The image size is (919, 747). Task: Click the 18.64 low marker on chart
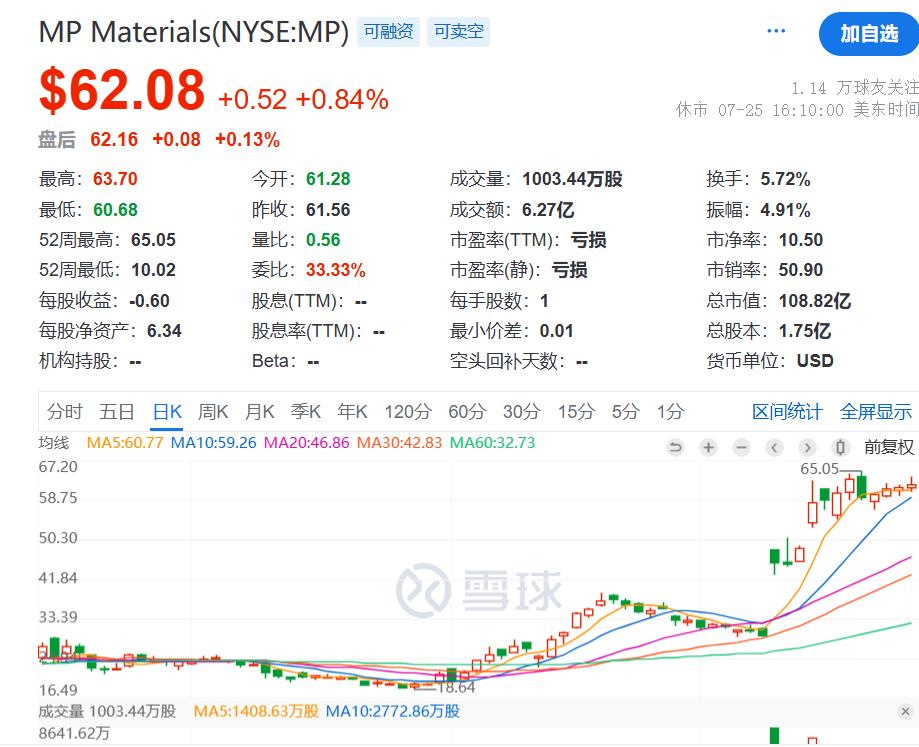click(457, 687)
